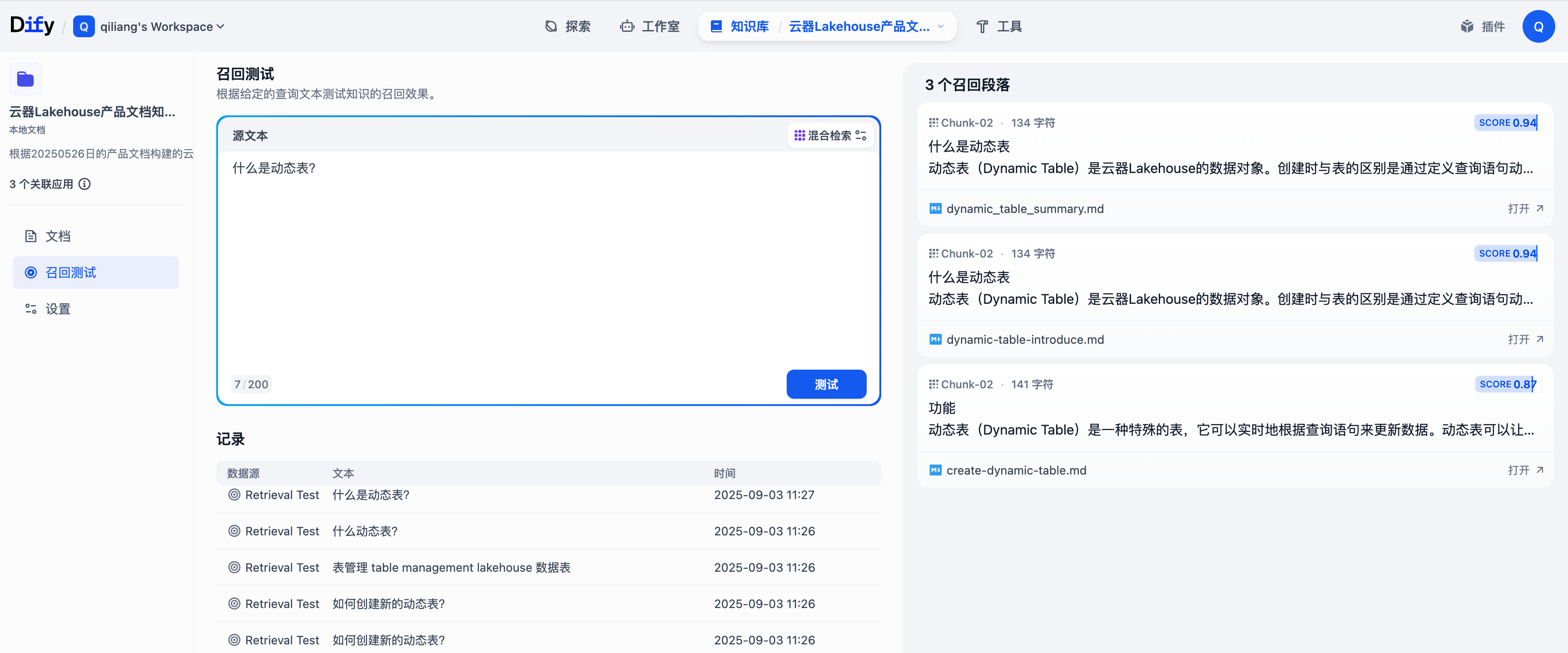The width and height of the screenshot is (1568, 653).
Task: Click the 时间 column header
Action: tap(725, 474)
